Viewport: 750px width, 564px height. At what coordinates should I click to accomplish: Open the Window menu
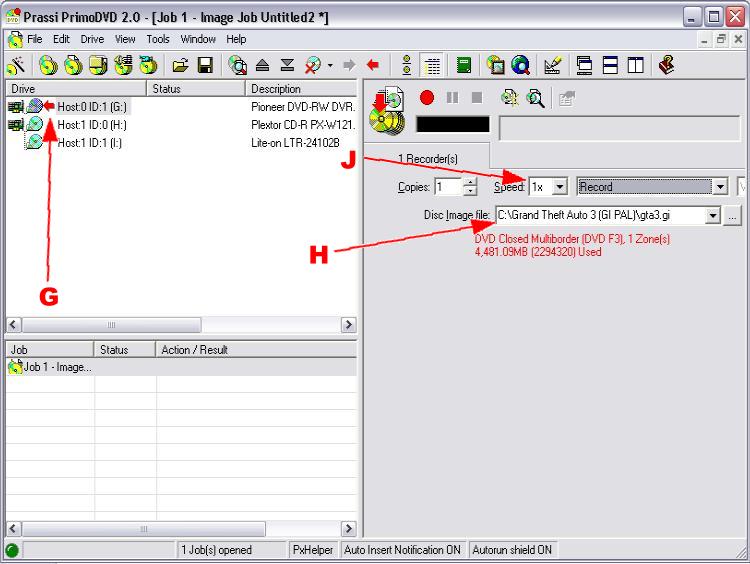point(198,39)
